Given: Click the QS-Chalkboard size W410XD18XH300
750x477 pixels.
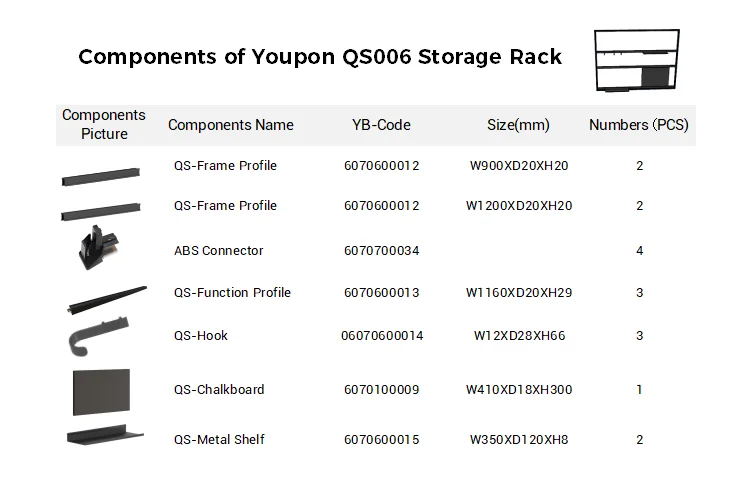Looking at the screenshot, I should click(x=519, y=389).
